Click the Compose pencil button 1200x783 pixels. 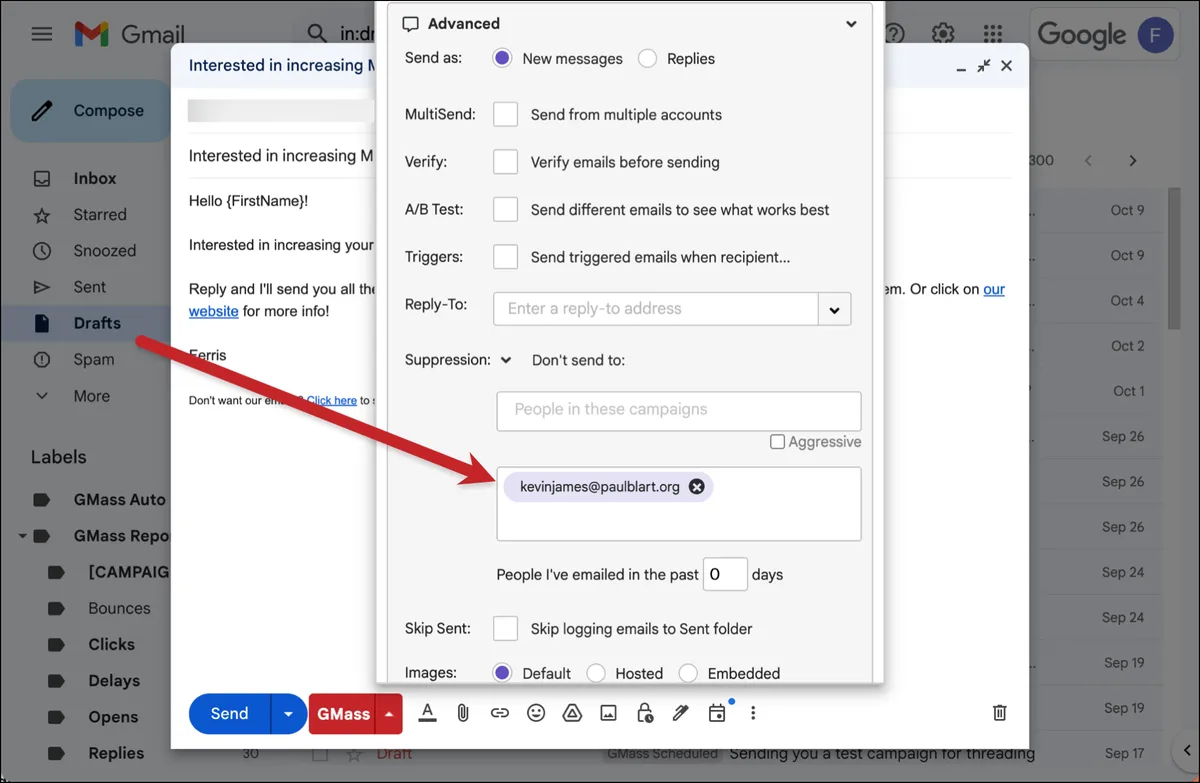point(90,111)
